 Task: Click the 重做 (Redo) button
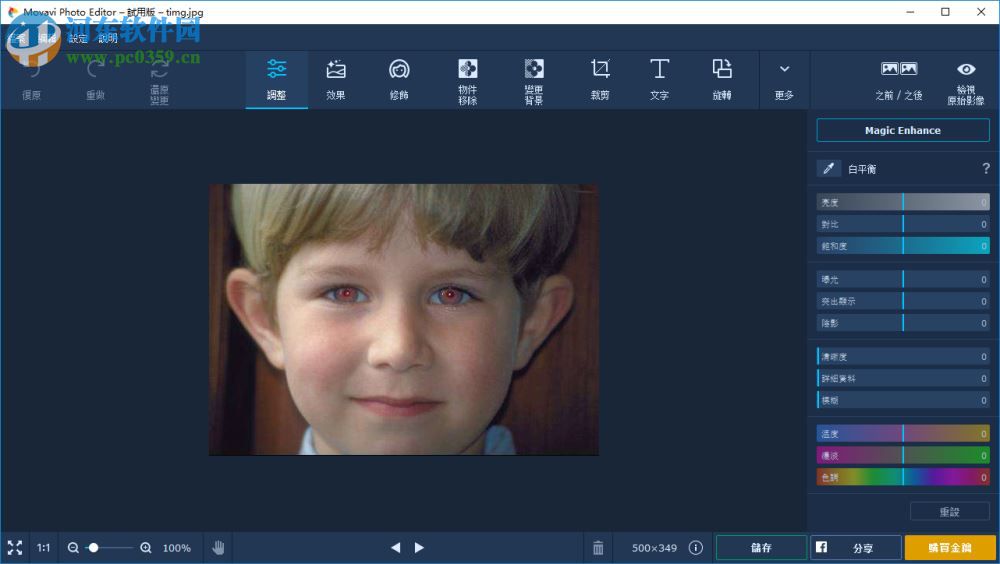pyautogui.click(x=95, y=80)
